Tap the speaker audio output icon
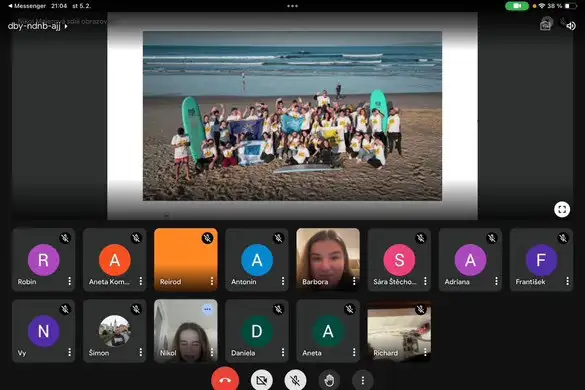Image resolution: width=585 pixels, height=390 pixels. coord(570,26)
